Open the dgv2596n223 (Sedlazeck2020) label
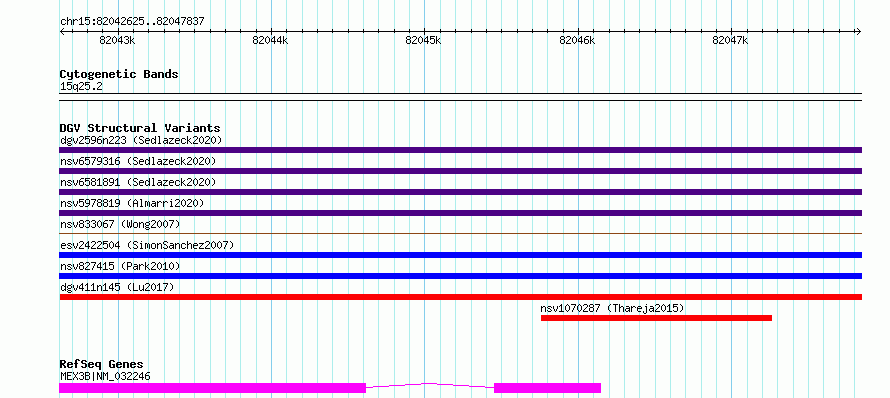The width and height of the screenshot is (890, 398). pos(141,140)
